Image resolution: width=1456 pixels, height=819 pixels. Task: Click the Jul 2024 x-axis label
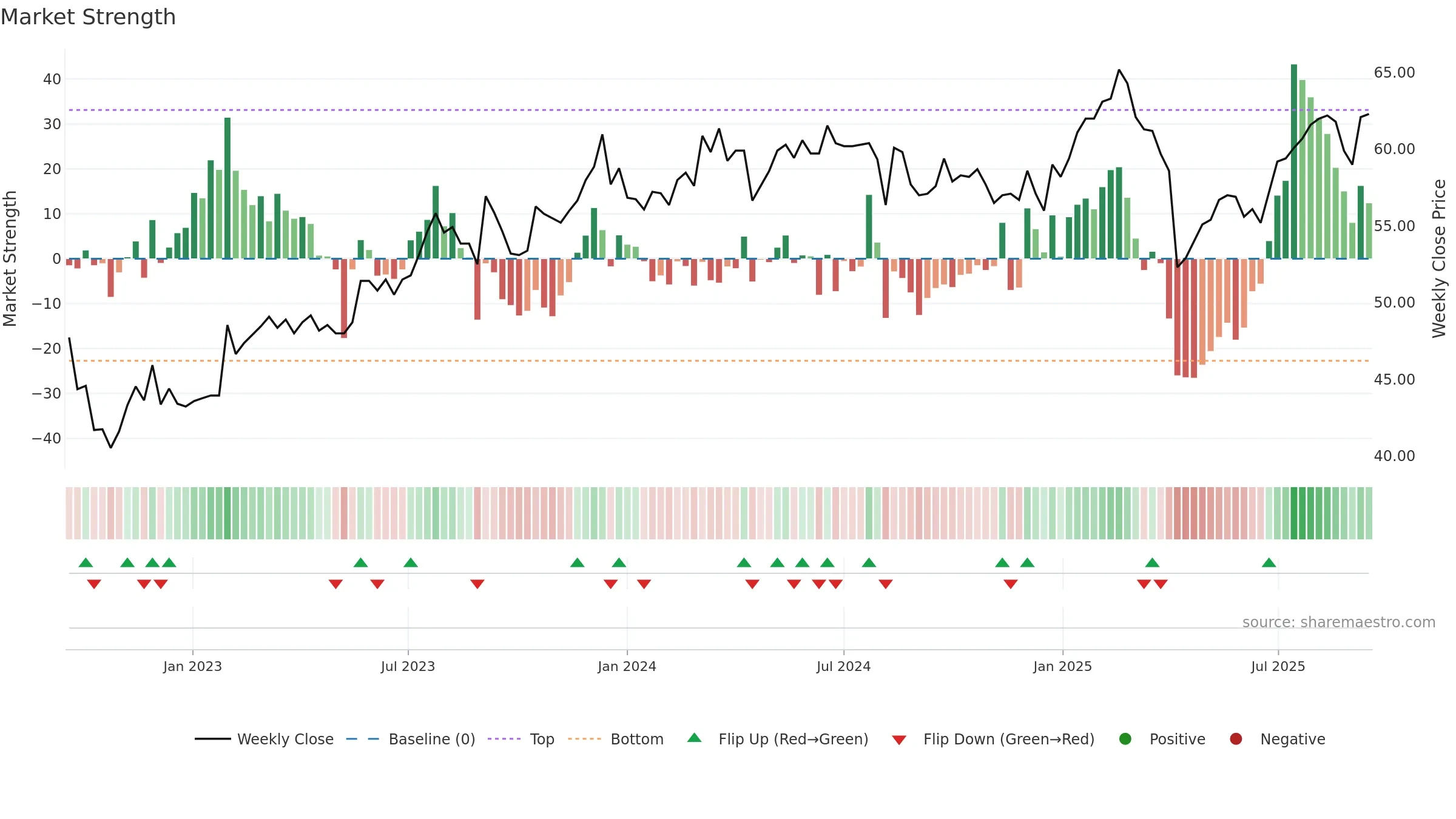[x=843, y=666]
